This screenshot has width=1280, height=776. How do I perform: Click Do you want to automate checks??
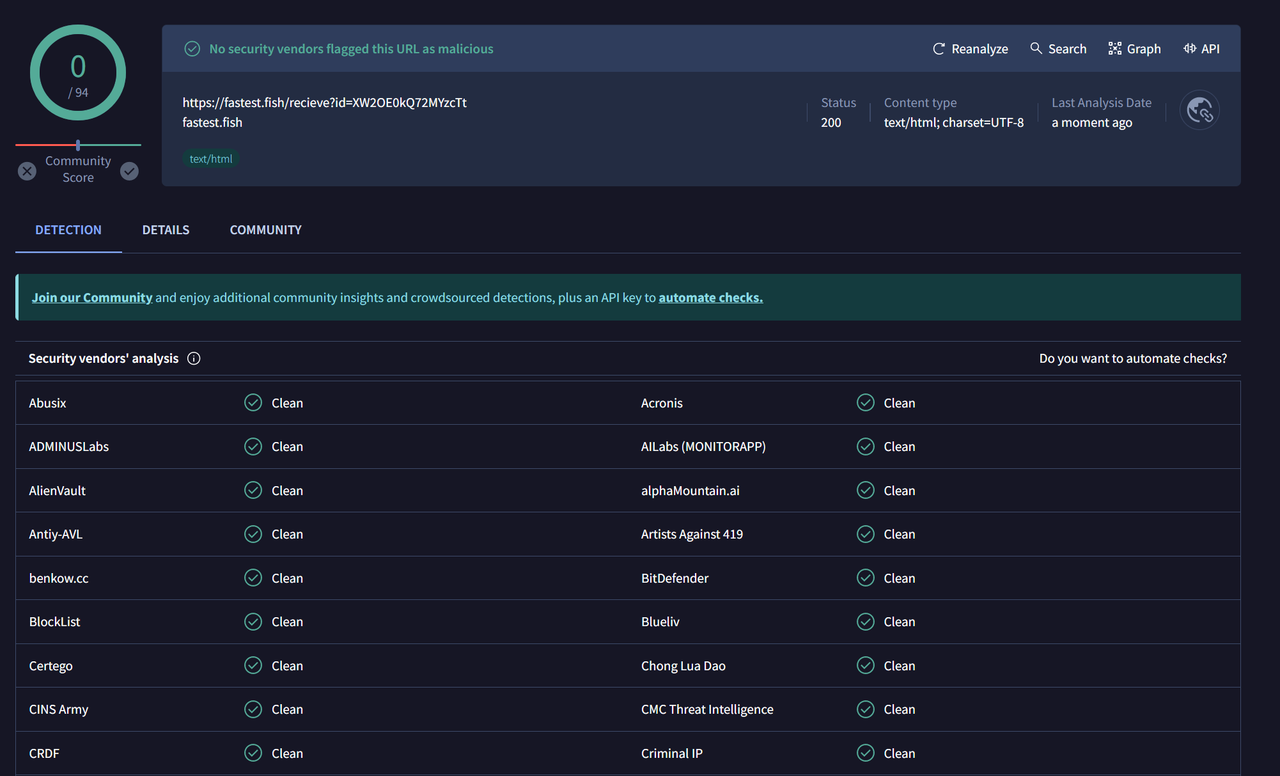click(1133, 358)
